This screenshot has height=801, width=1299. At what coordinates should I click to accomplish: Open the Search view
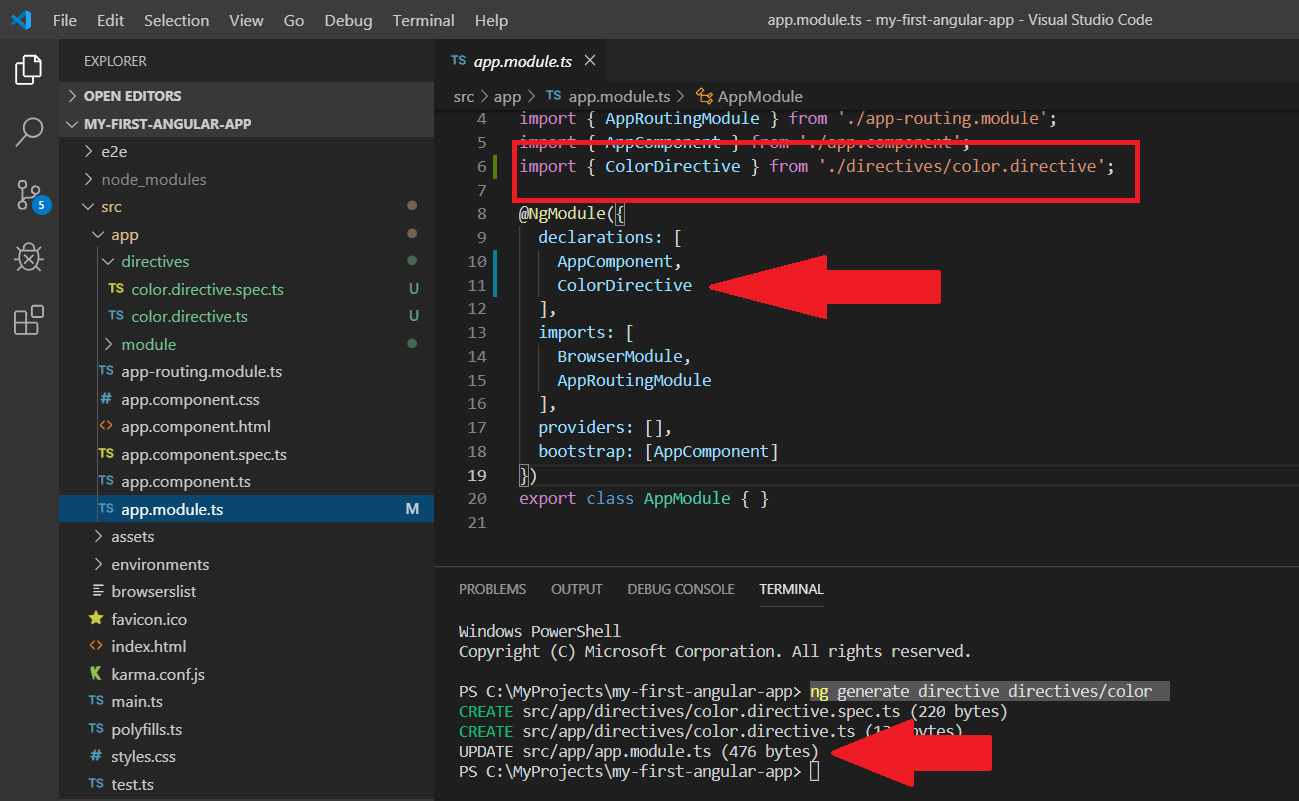(x=27, y=131)
